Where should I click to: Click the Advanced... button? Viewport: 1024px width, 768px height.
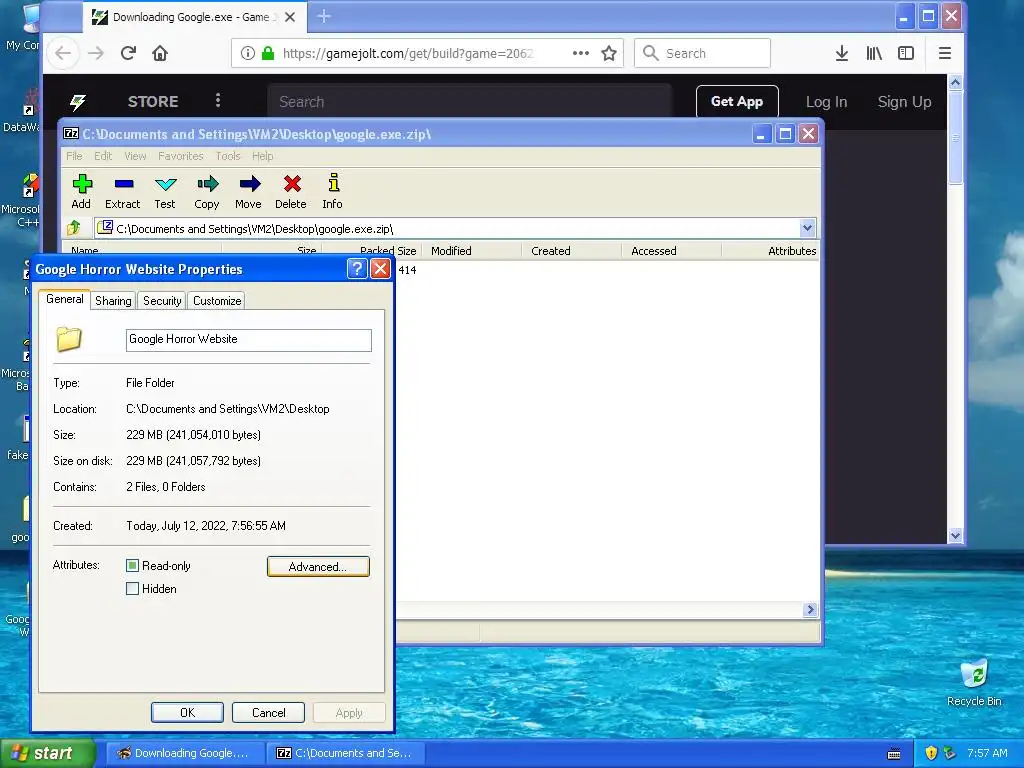pyautogui.click(x=318, y=566)
